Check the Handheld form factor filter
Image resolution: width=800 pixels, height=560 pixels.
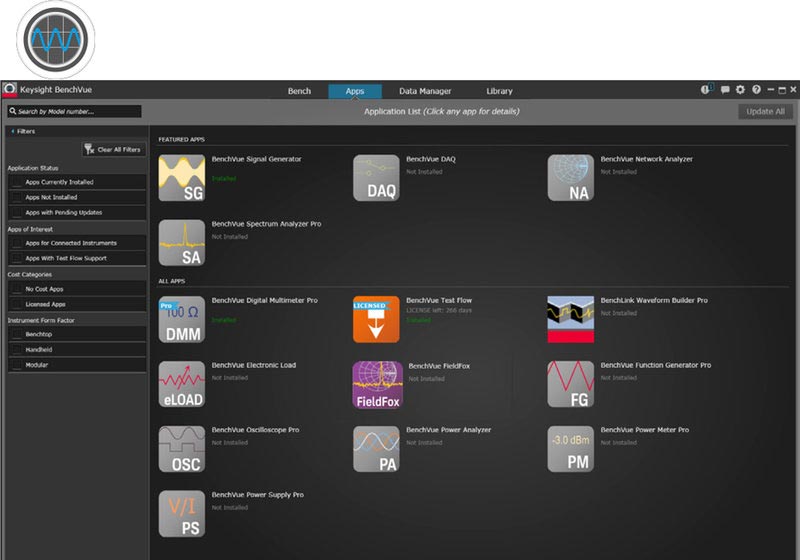(x=17, y=350)
